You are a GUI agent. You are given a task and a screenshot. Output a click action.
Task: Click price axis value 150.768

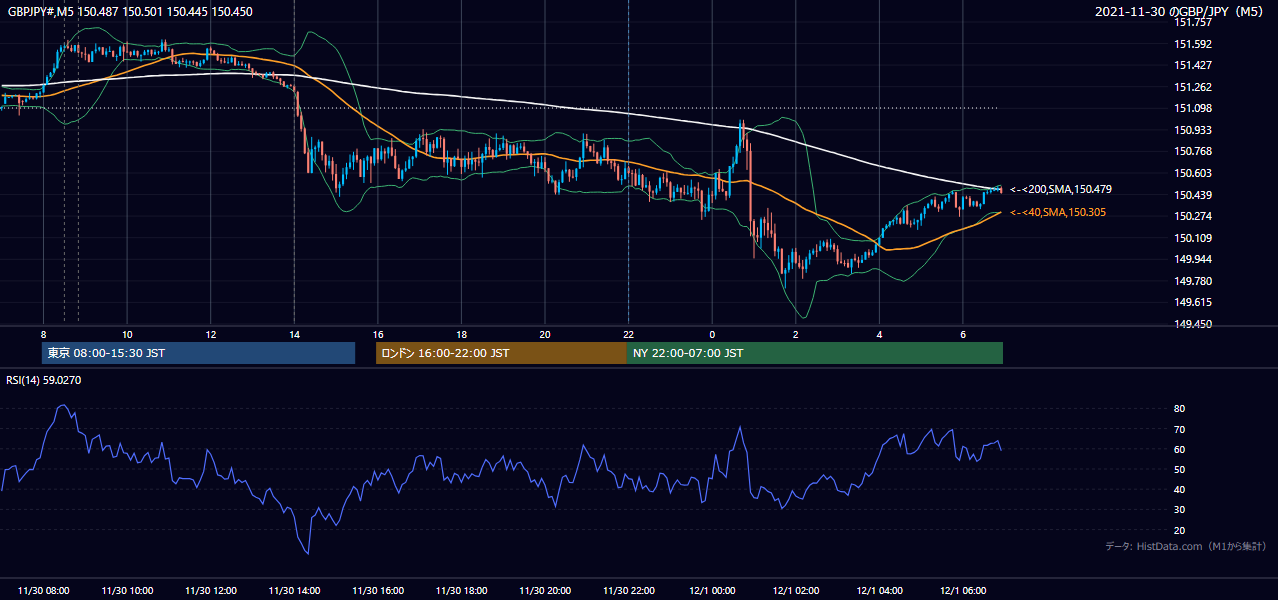(1192, 151)
